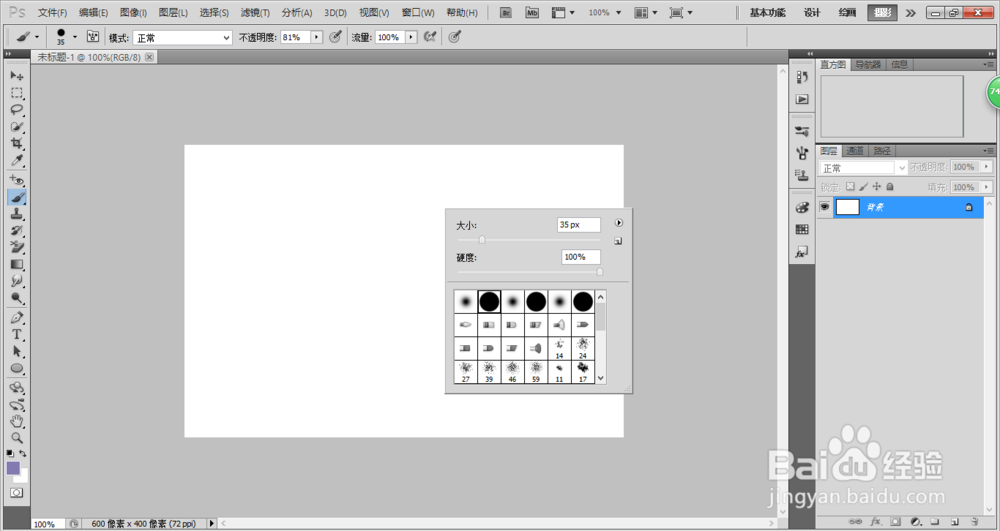Toggle lock image pixels
Viewport: 1000px width, 531px height.
[x=864, y=187]
